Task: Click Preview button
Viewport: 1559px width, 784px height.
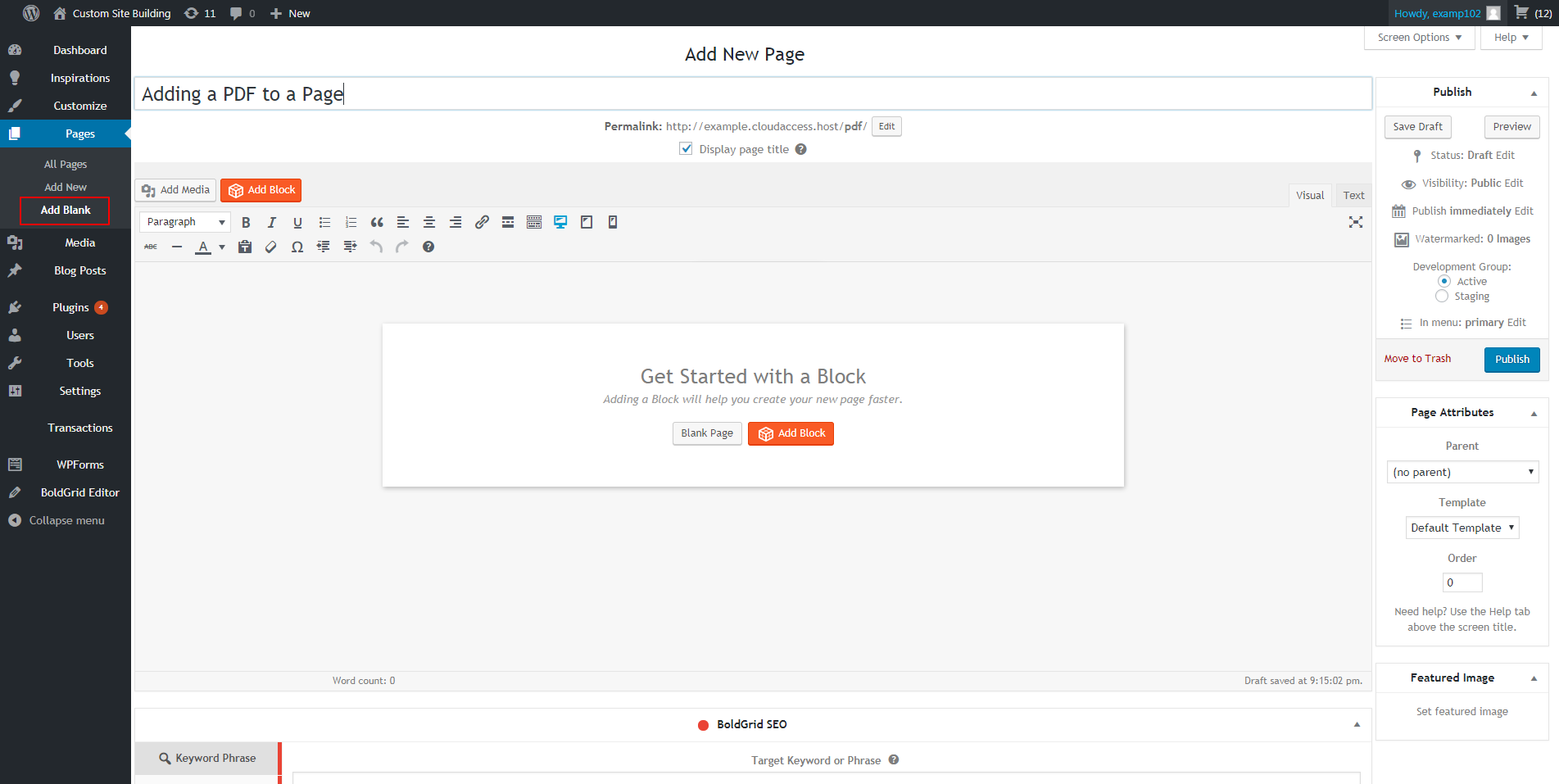Action: click(1512, 127)
